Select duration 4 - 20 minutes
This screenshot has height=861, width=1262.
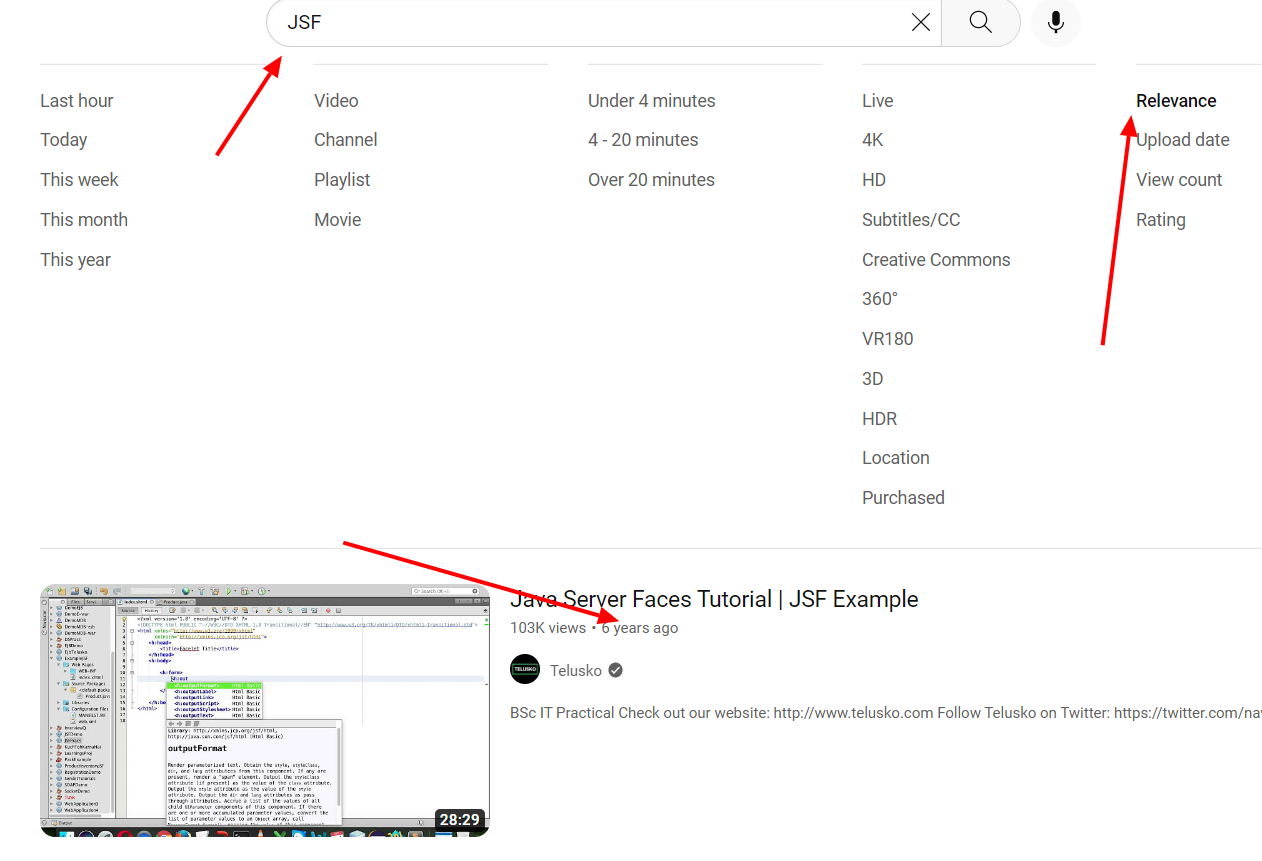(x=643, y=140)
